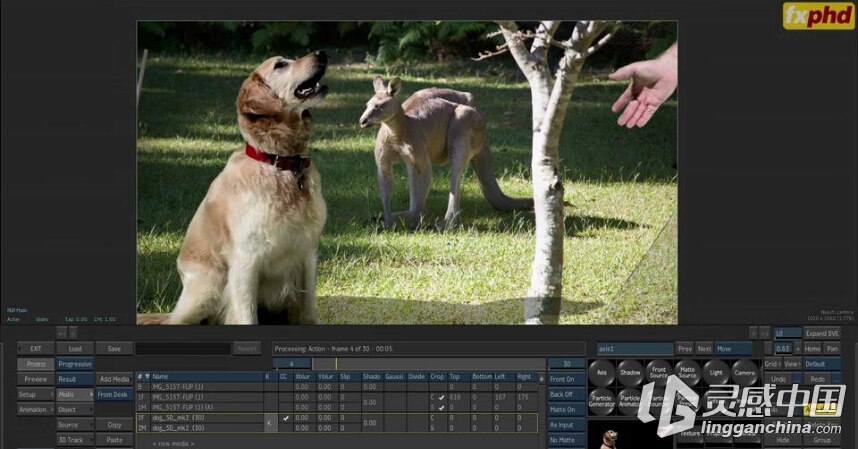Add a Camera node
The height and width of the screenshot is (449, 858).
point(744,373)
